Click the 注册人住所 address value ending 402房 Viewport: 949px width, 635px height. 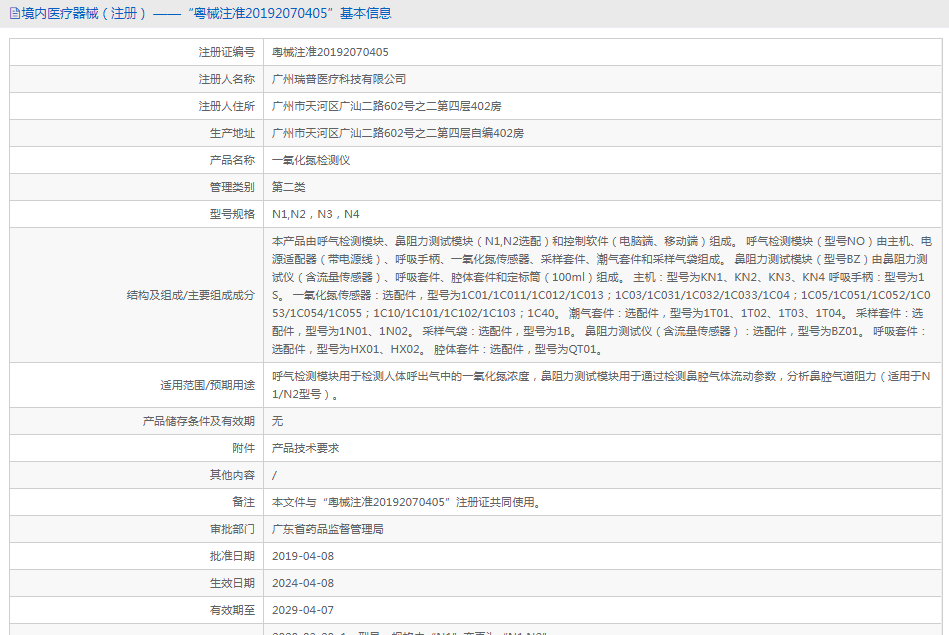point(386,106)
